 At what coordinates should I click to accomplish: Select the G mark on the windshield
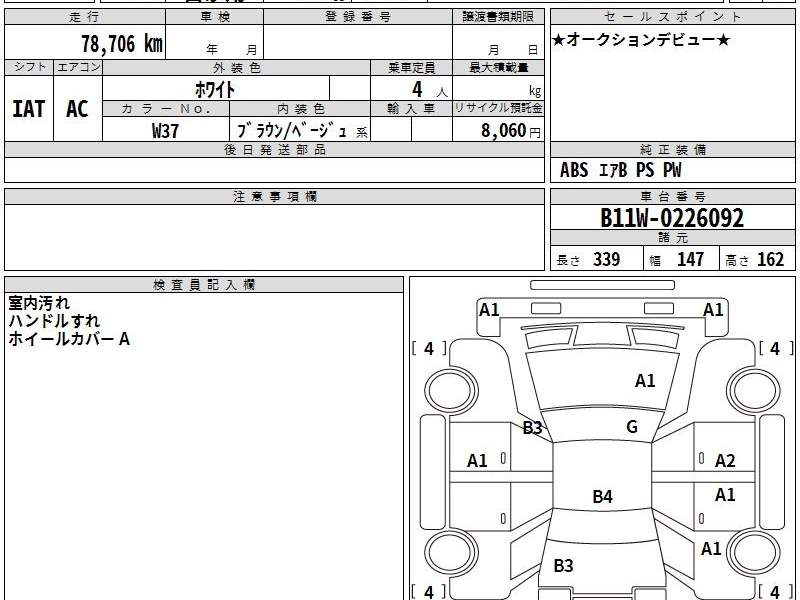click(x=632, y=427)
